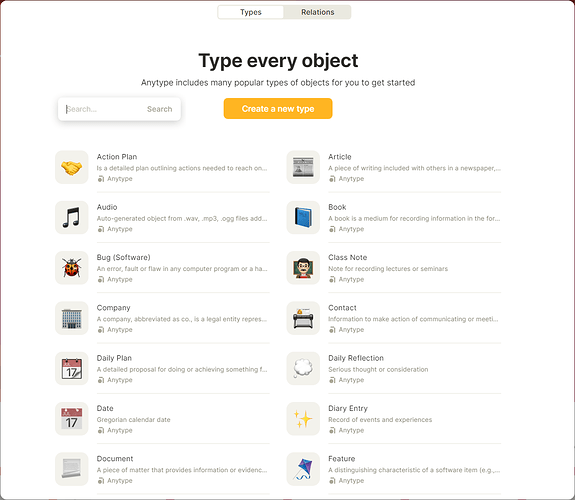Open the Document type title
The width and height of the screenshot is (575, 500).
pyautogui.click(x=115, y=459)
